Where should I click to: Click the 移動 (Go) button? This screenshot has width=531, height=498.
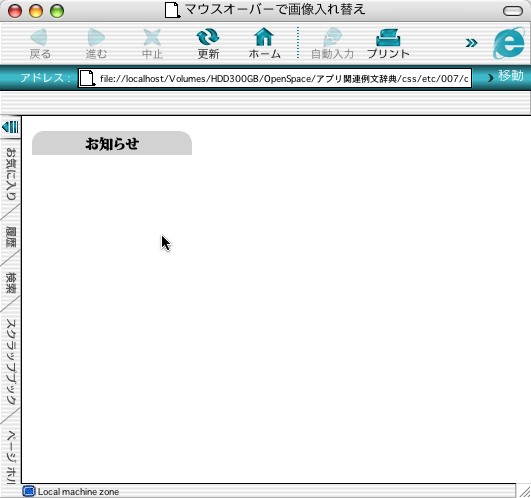[x=506, y=76]
